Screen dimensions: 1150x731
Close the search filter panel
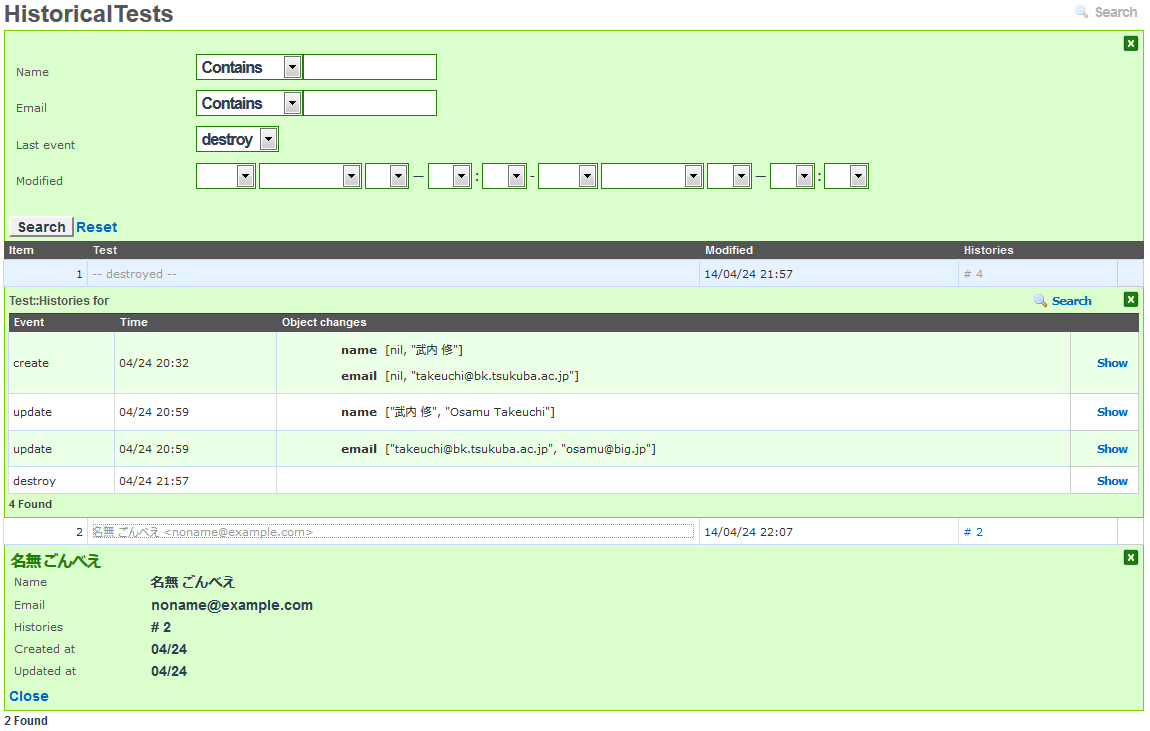(x=1130, y=43)
